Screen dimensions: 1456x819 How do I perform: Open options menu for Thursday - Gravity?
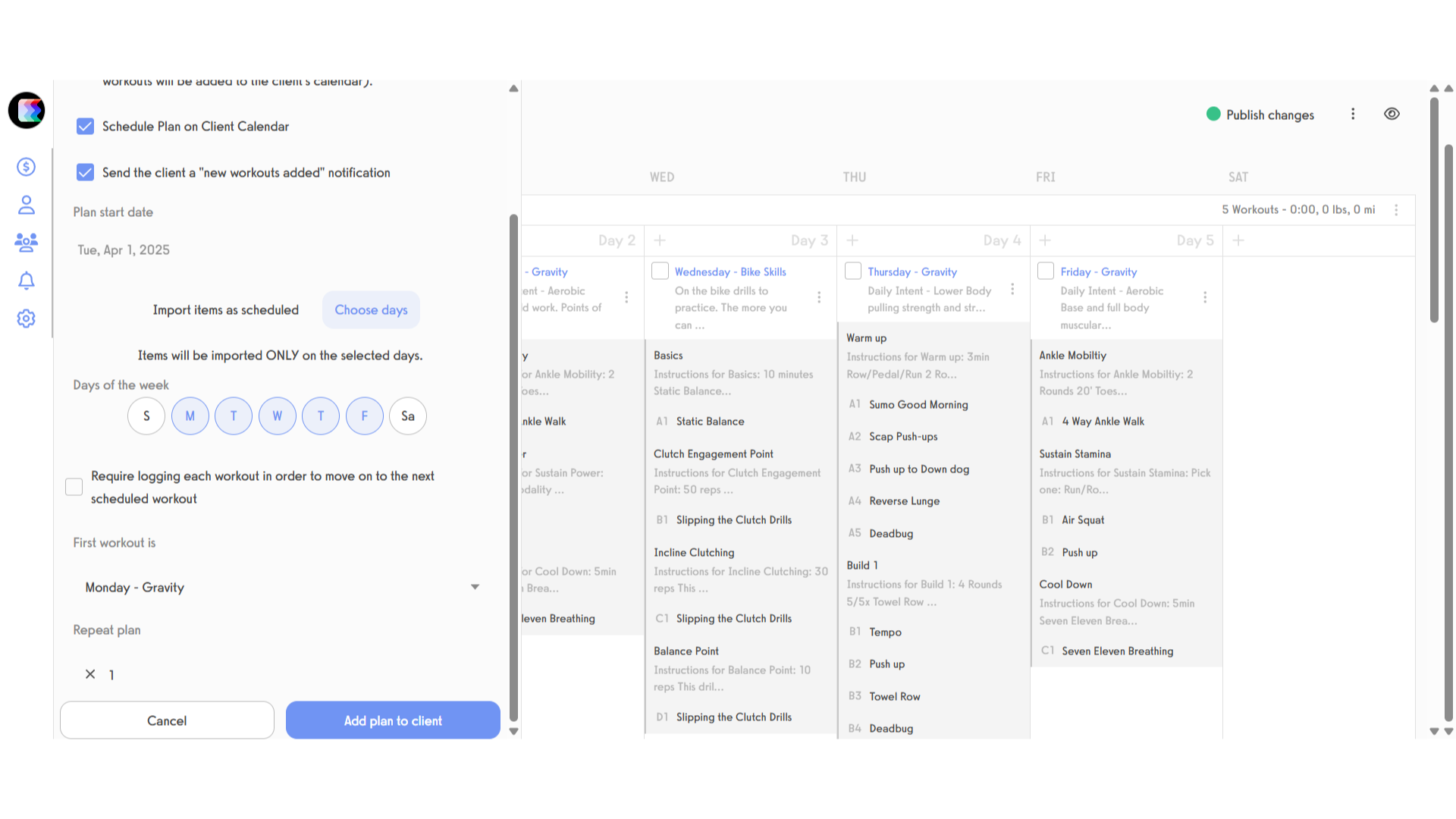click(x=1012, y=289)
